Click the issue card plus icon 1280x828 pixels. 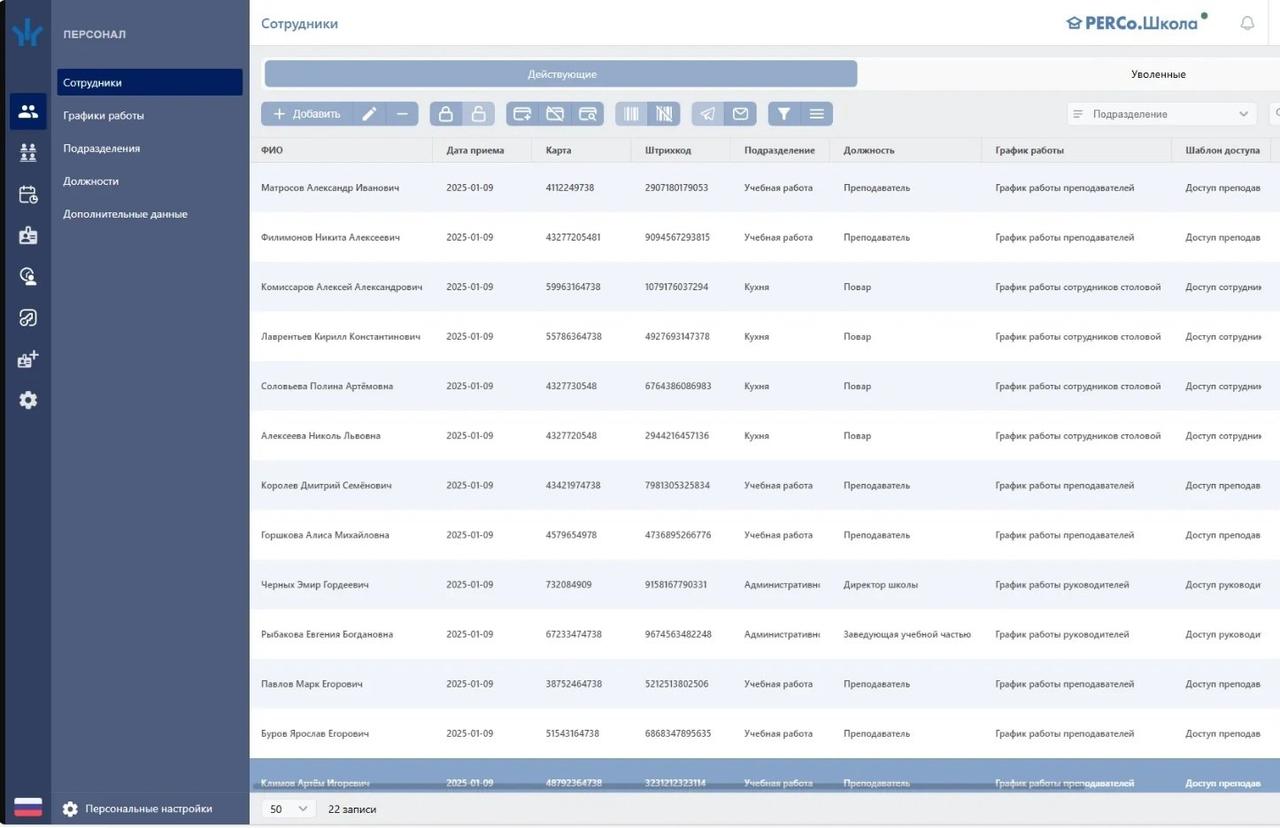pos(522,114)
